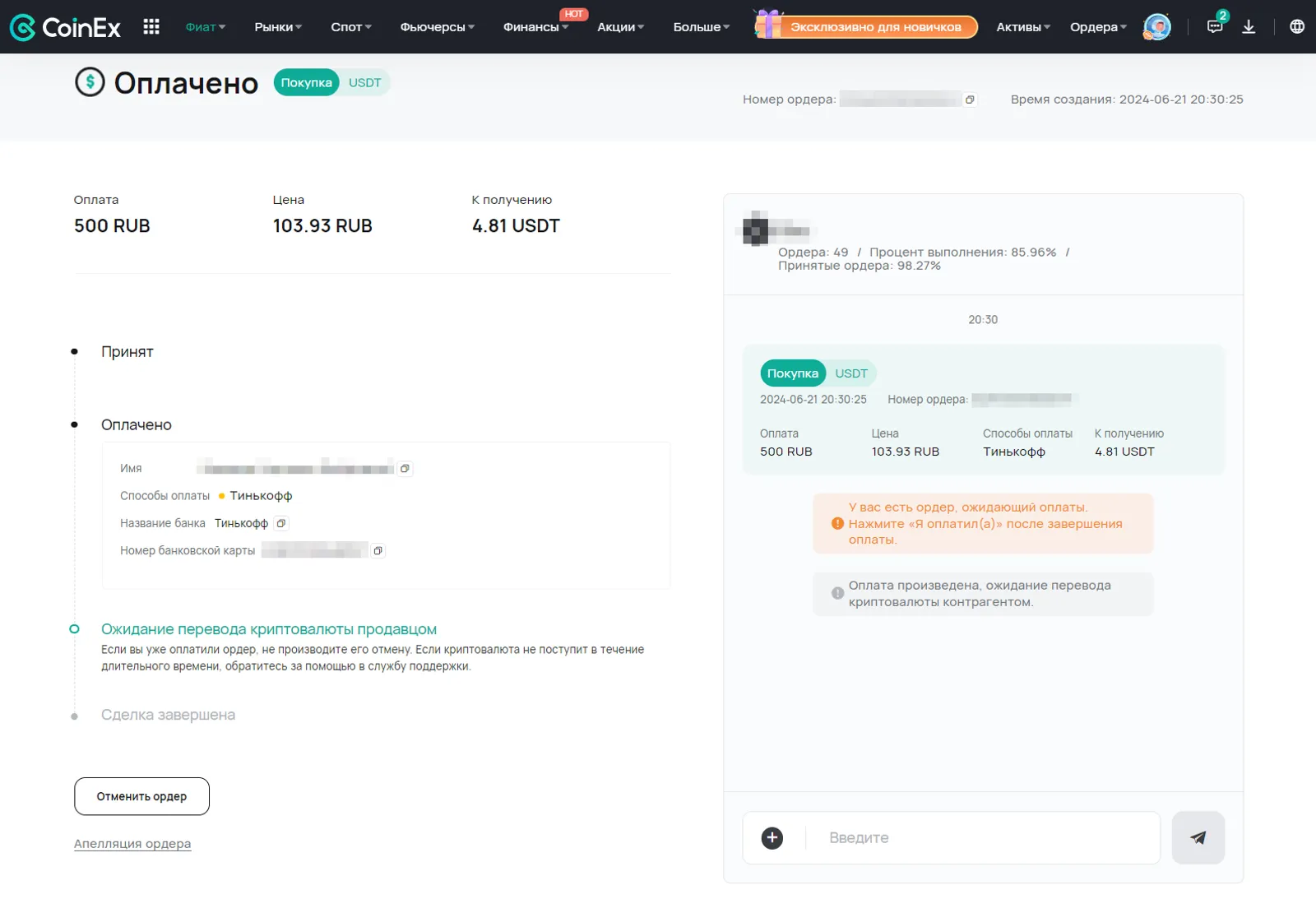This screenshot has height=899, width=1316.
Task: Click the Процент выполнения: 85.96% stat
Action: tap(963, 253)
